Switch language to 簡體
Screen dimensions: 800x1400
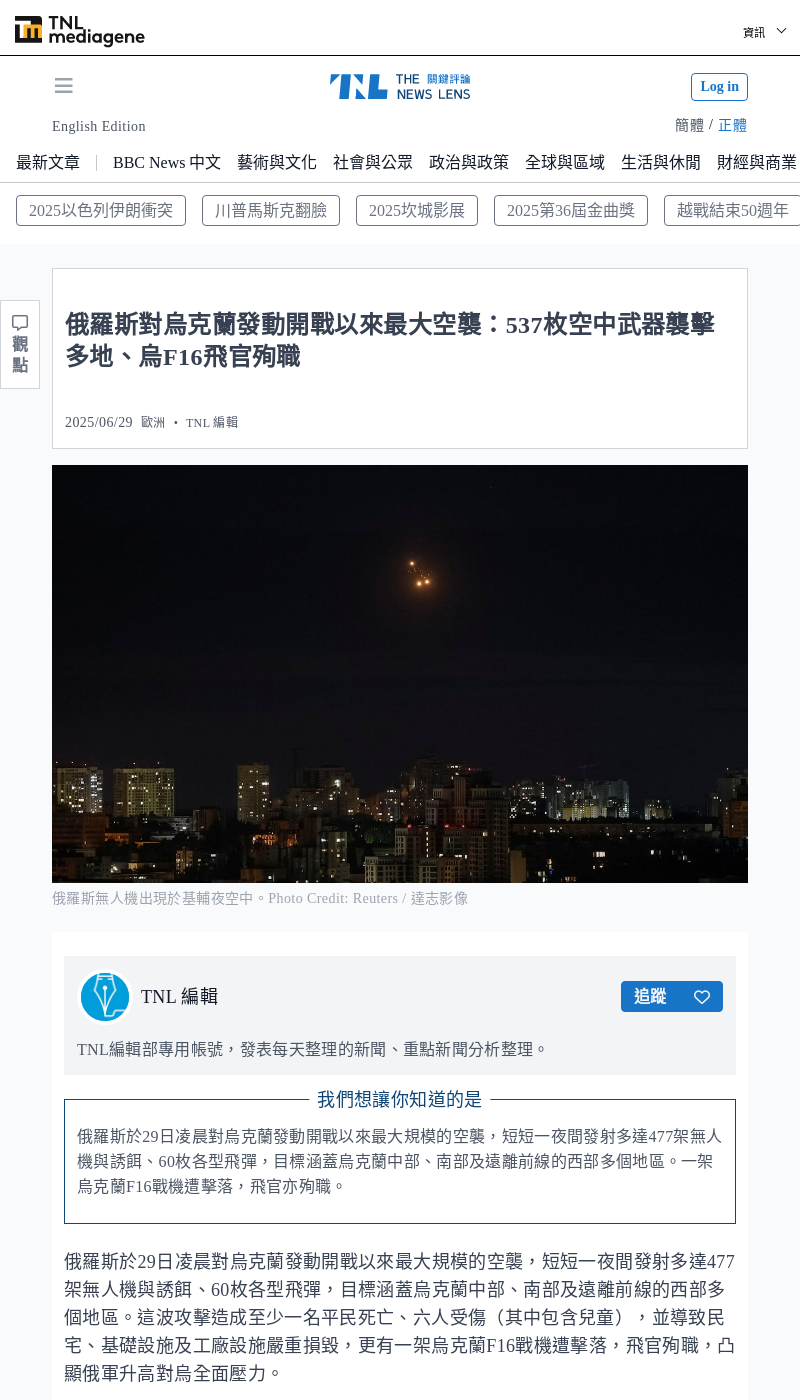[x=689, y=125]
